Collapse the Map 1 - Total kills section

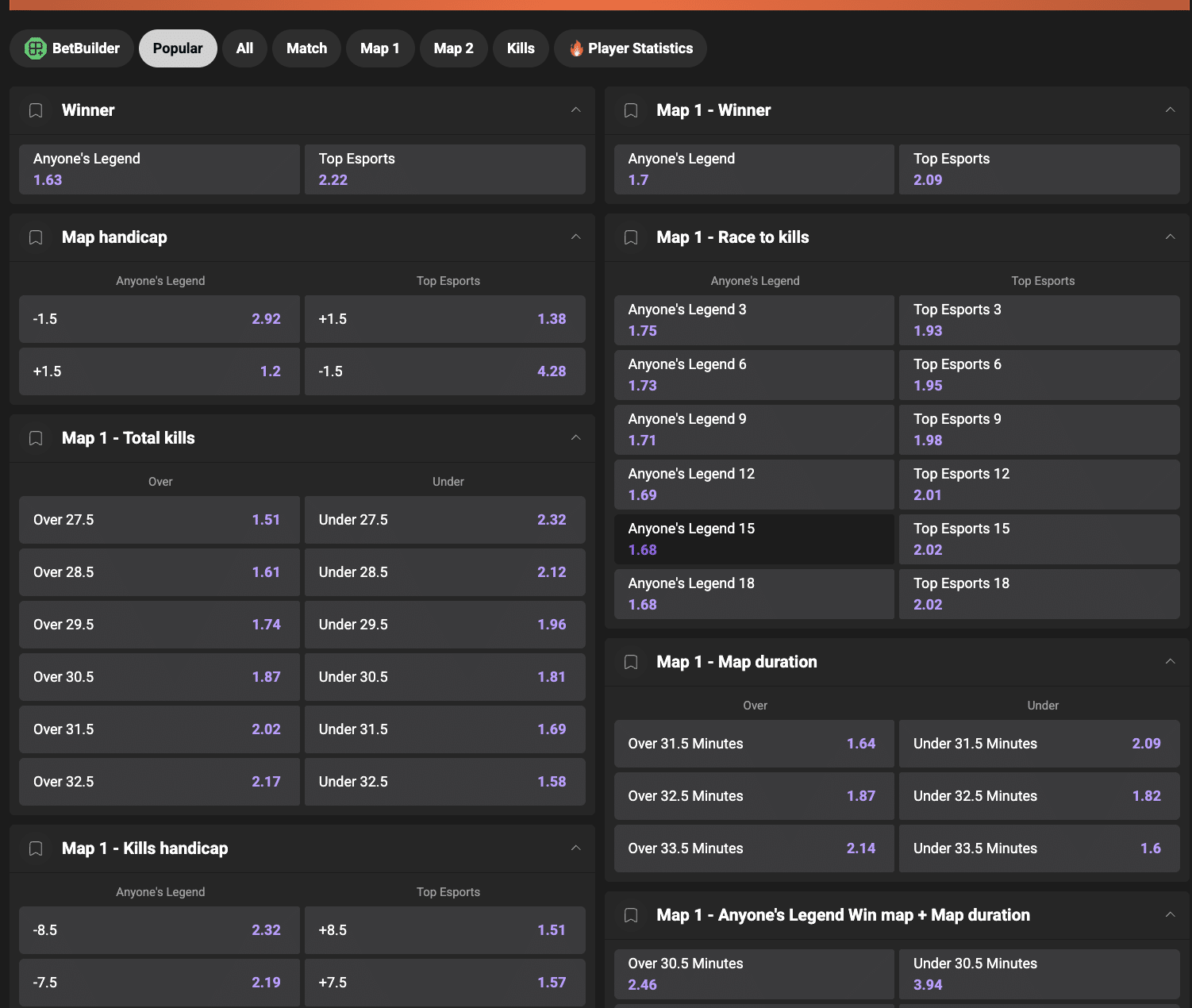coord(576,438)
